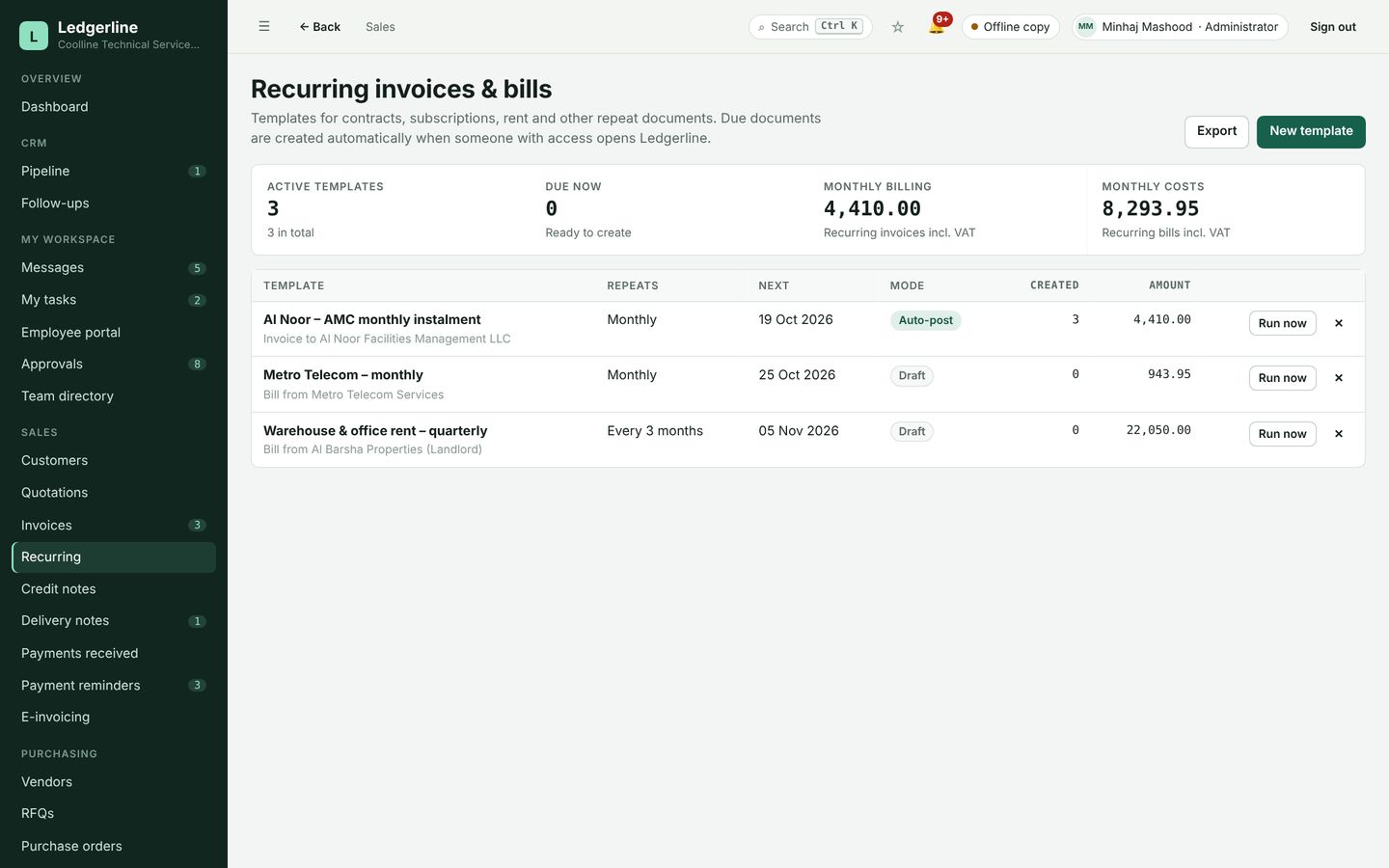Select the Warehouse & office rent – quarterly row

808,440
